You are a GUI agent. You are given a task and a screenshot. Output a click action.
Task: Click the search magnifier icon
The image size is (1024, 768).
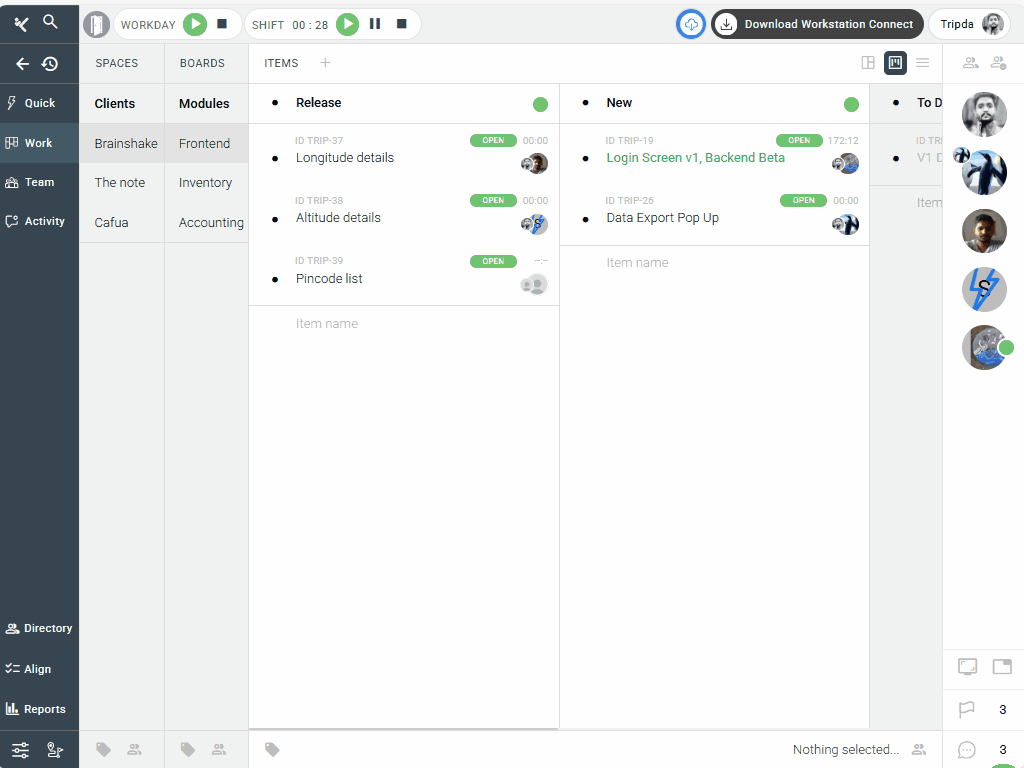pyautogui.click(x=50, y=21)
